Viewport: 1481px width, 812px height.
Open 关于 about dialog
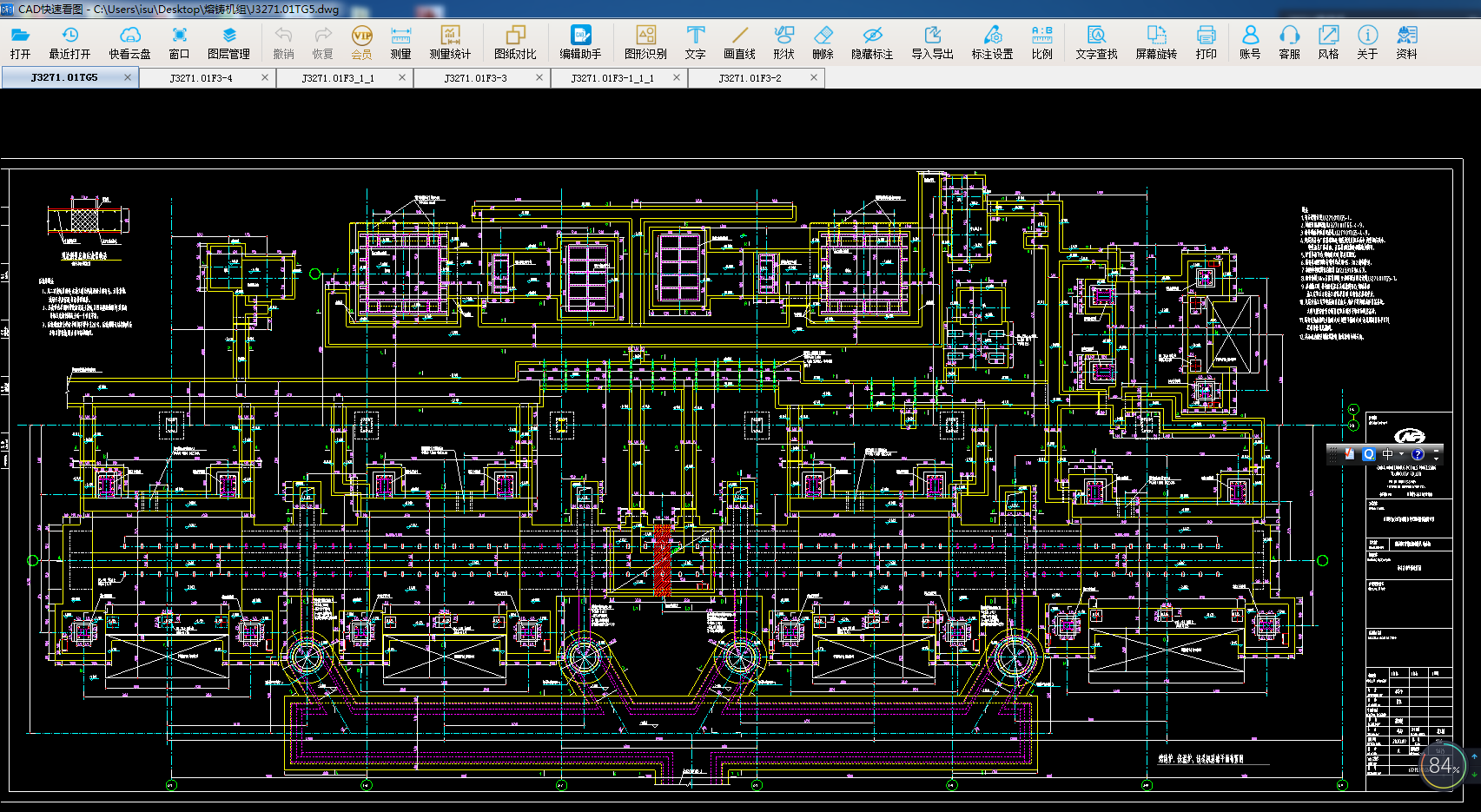click(1367, 43)
